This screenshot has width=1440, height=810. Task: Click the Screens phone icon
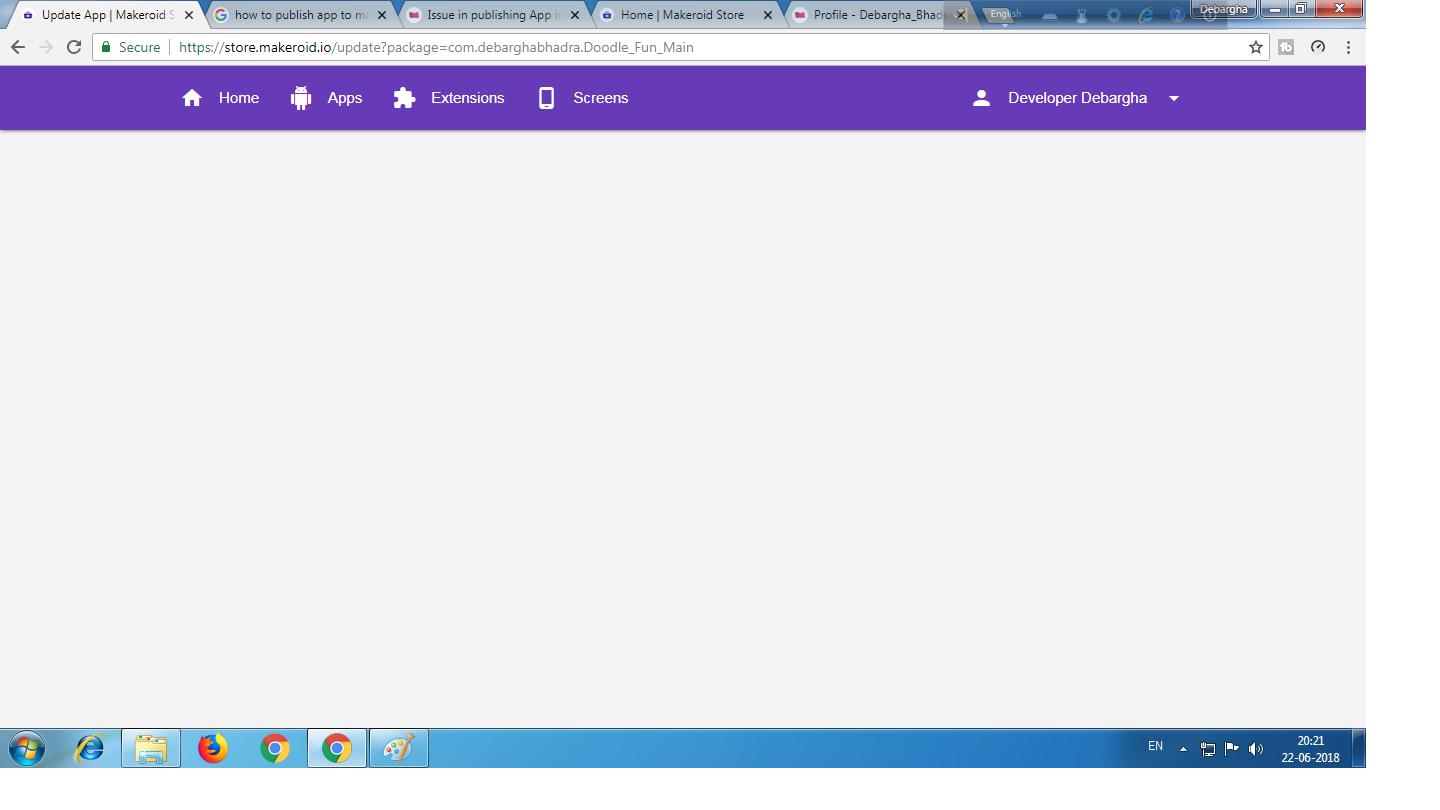click(x=546, y=98)
